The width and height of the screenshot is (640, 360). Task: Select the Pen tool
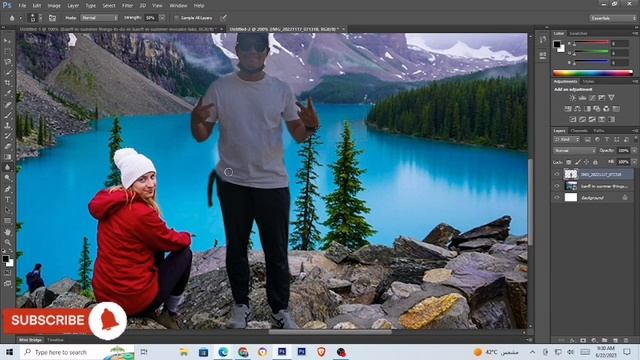(7, 189)
